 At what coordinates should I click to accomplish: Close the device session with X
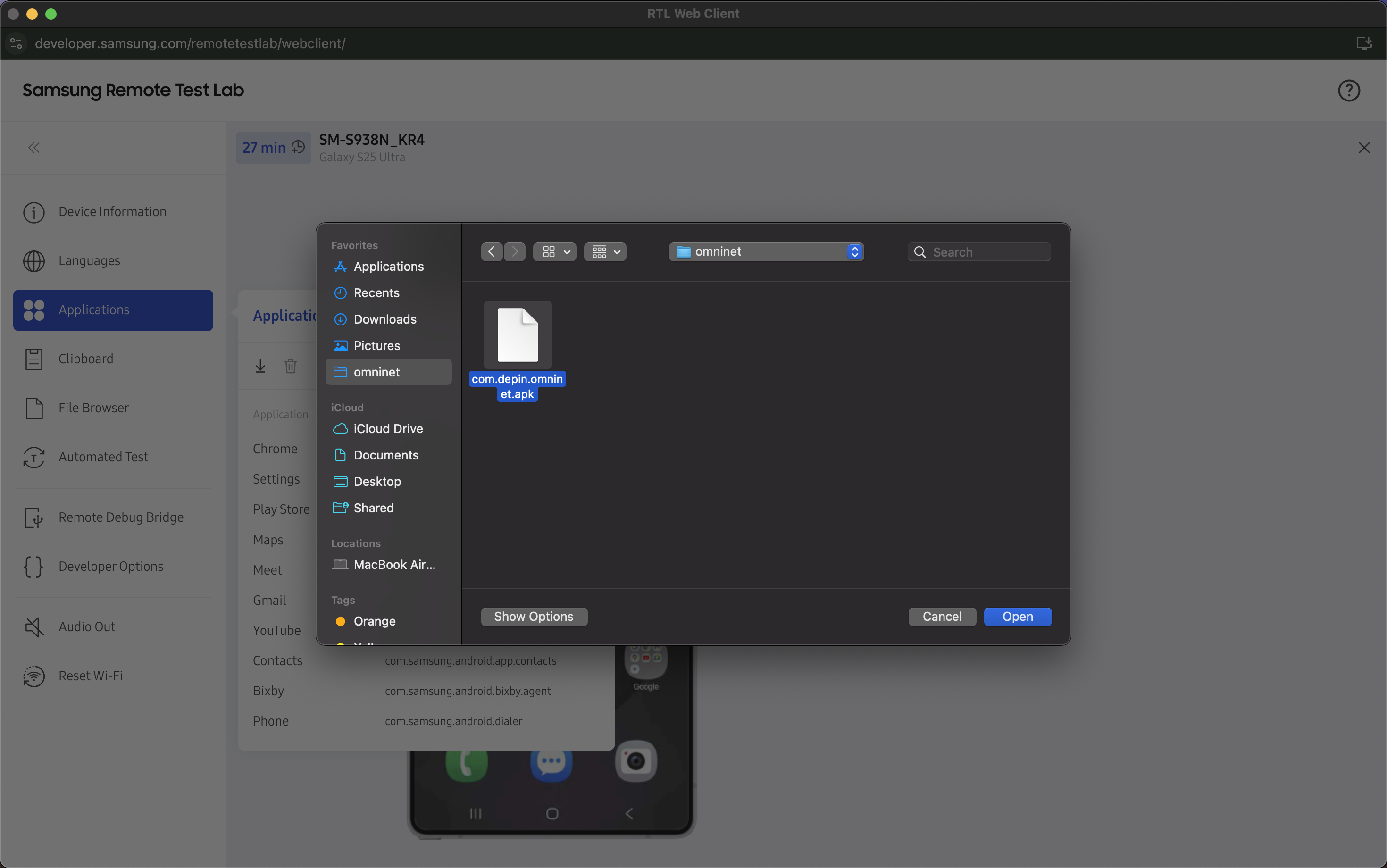click(x=1364, y=148)
